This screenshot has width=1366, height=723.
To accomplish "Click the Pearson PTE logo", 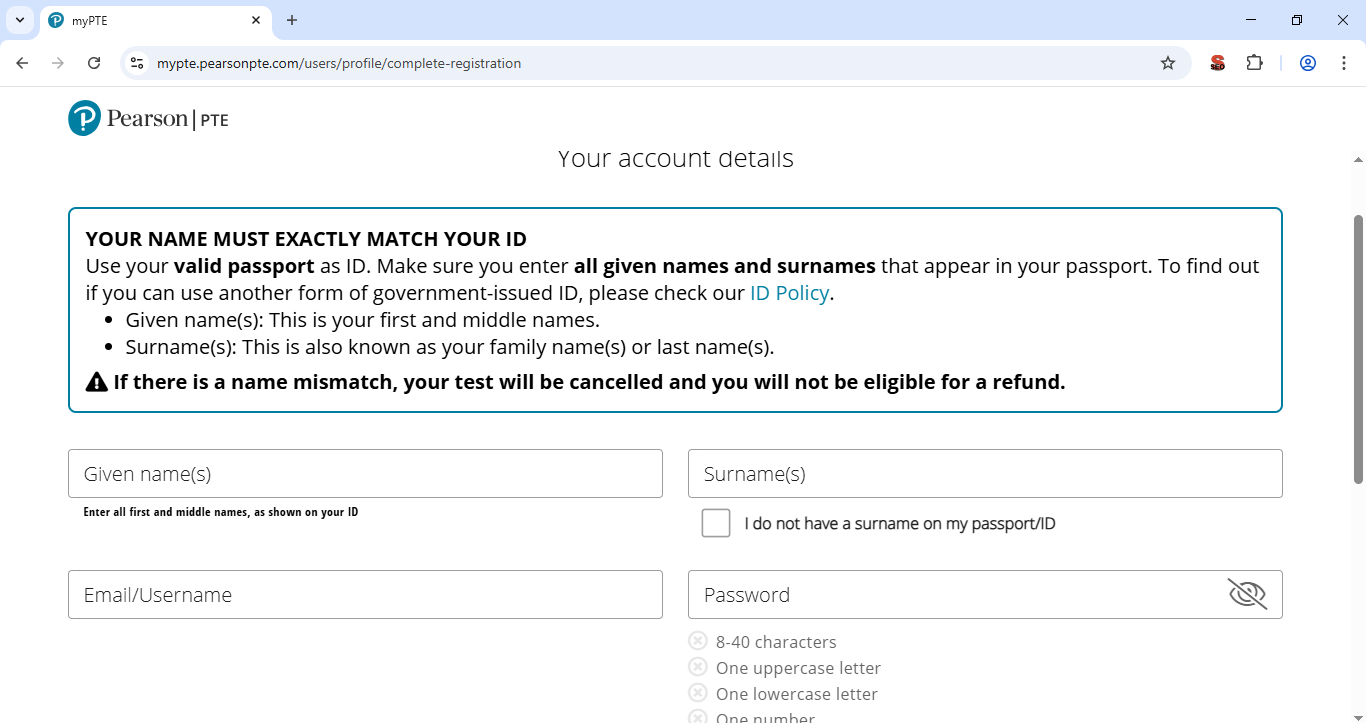I will click(148, 118).
